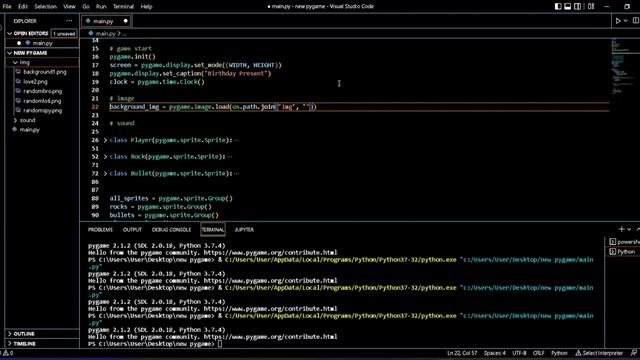The image size is (640, 360).
Task: Toggle primary side bar layout icon
Action: [x=558, y=7]
